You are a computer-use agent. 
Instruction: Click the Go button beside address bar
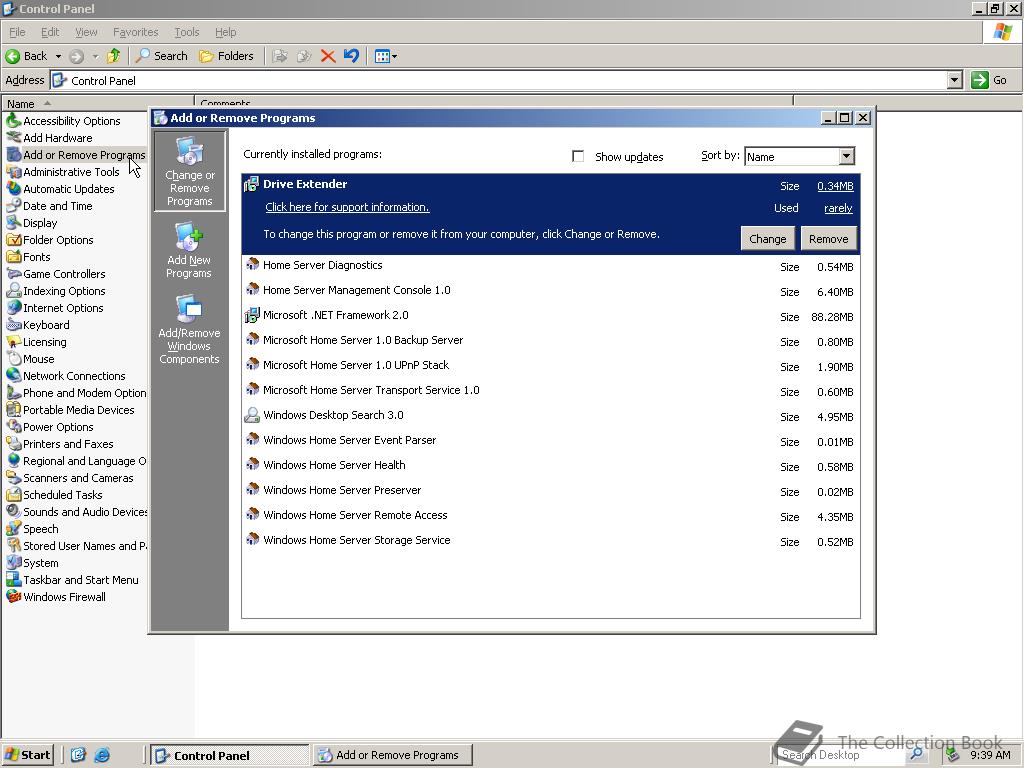point(989,80)
